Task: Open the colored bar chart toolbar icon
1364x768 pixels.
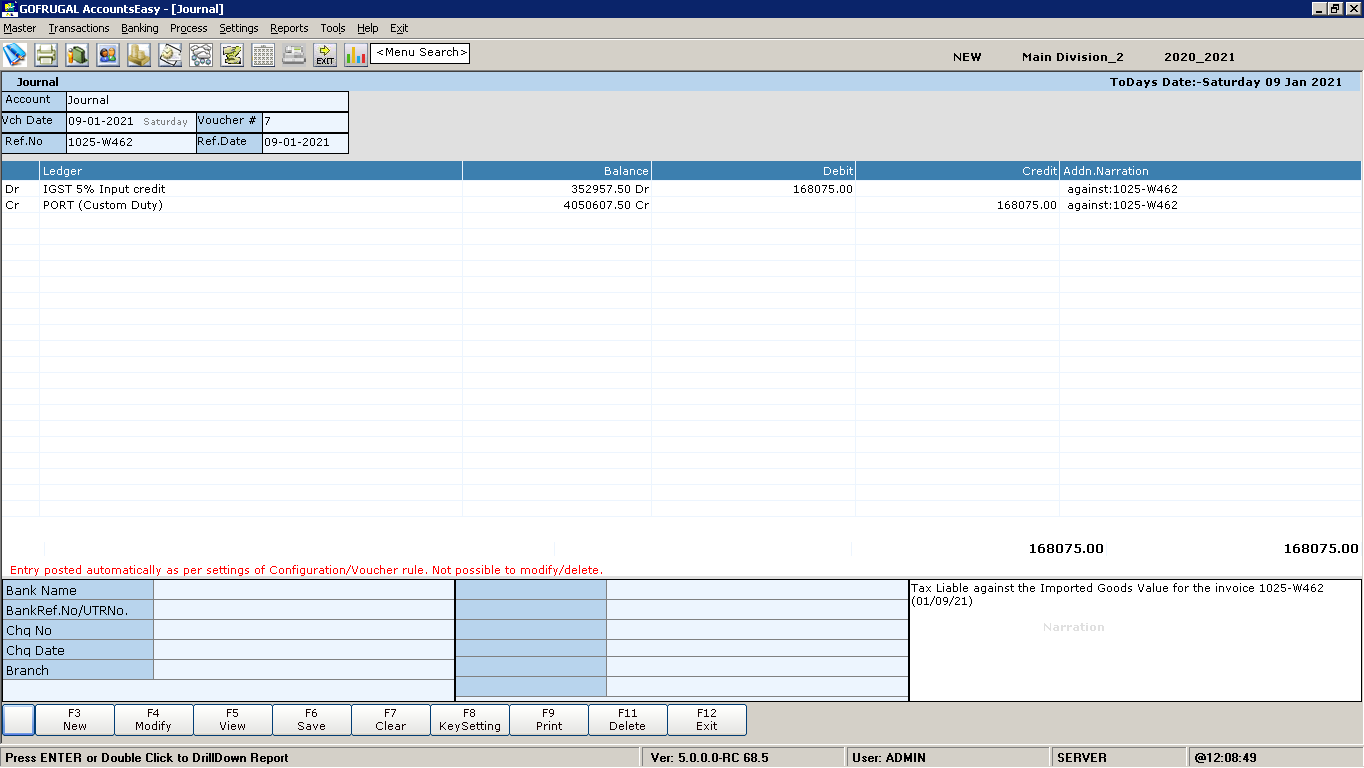Action: point(356,54)
